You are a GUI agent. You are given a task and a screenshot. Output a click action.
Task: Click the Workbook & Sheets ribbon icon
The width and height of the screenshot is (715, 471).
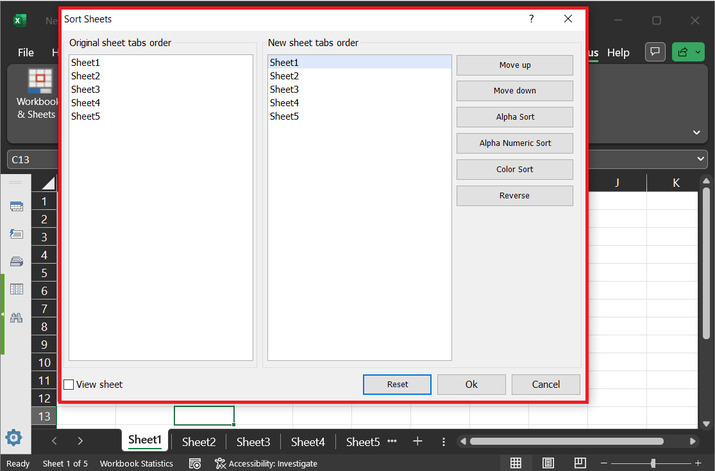(40, 81)
